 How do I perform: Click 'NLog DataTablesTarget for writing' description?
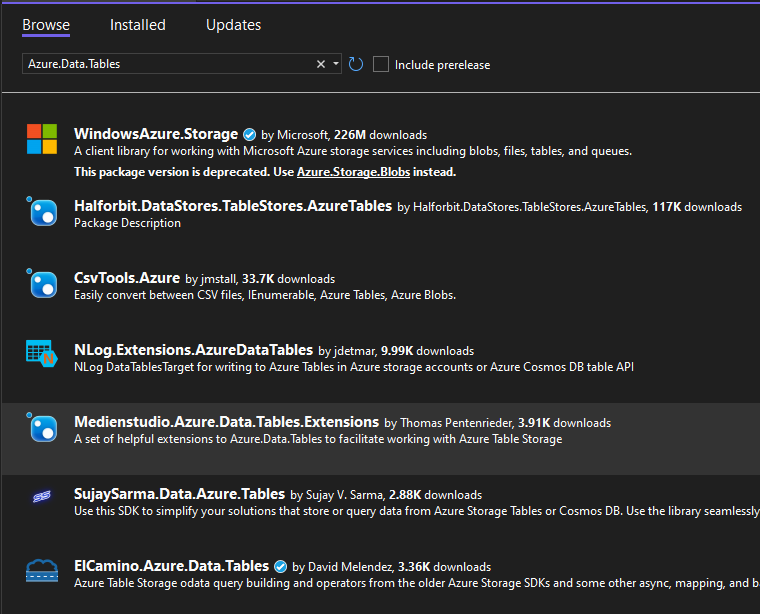tap(354, 367)
